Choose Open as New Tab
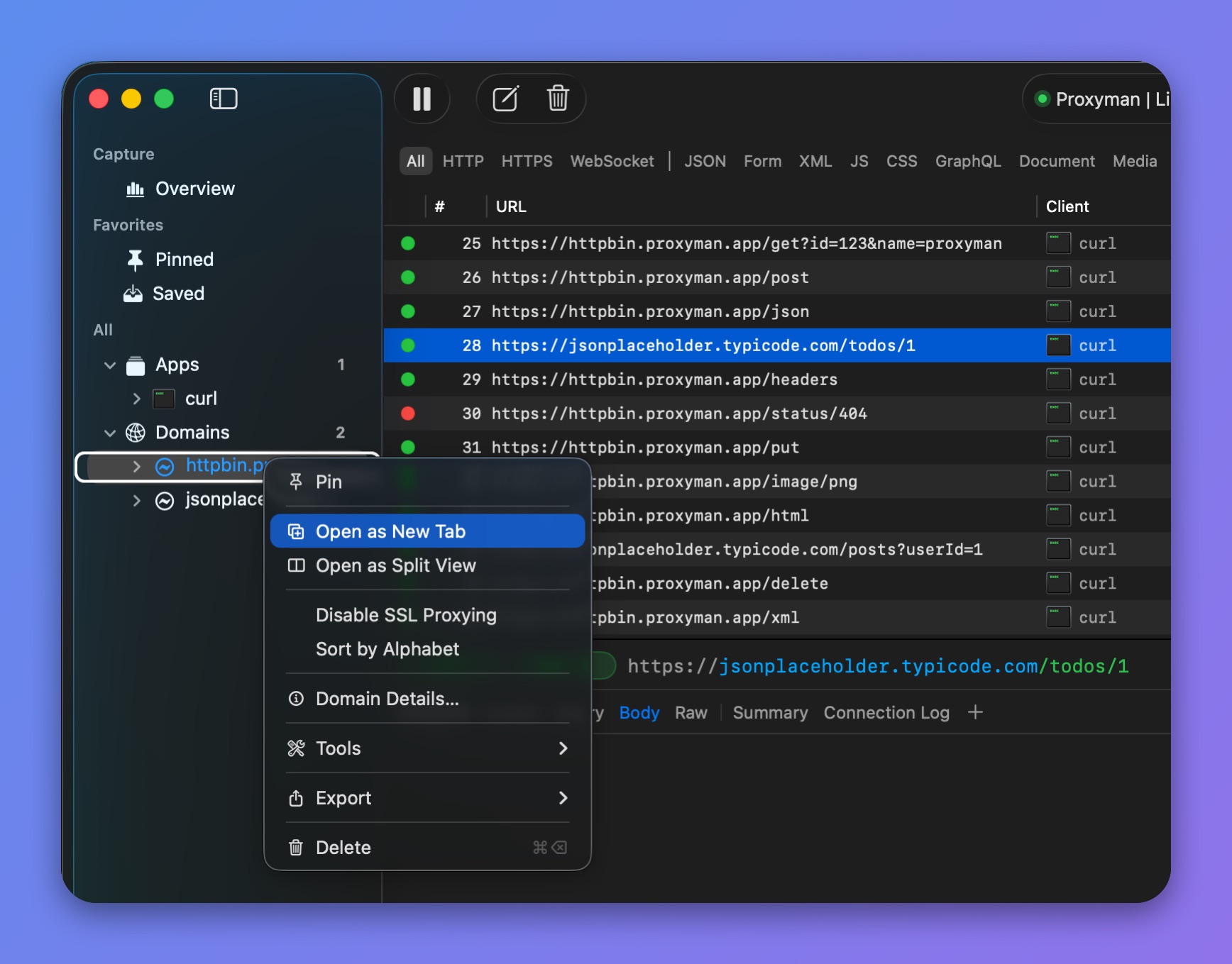Image resolution: width=1232 pixels, height=964 pixels. pos(427,531)
